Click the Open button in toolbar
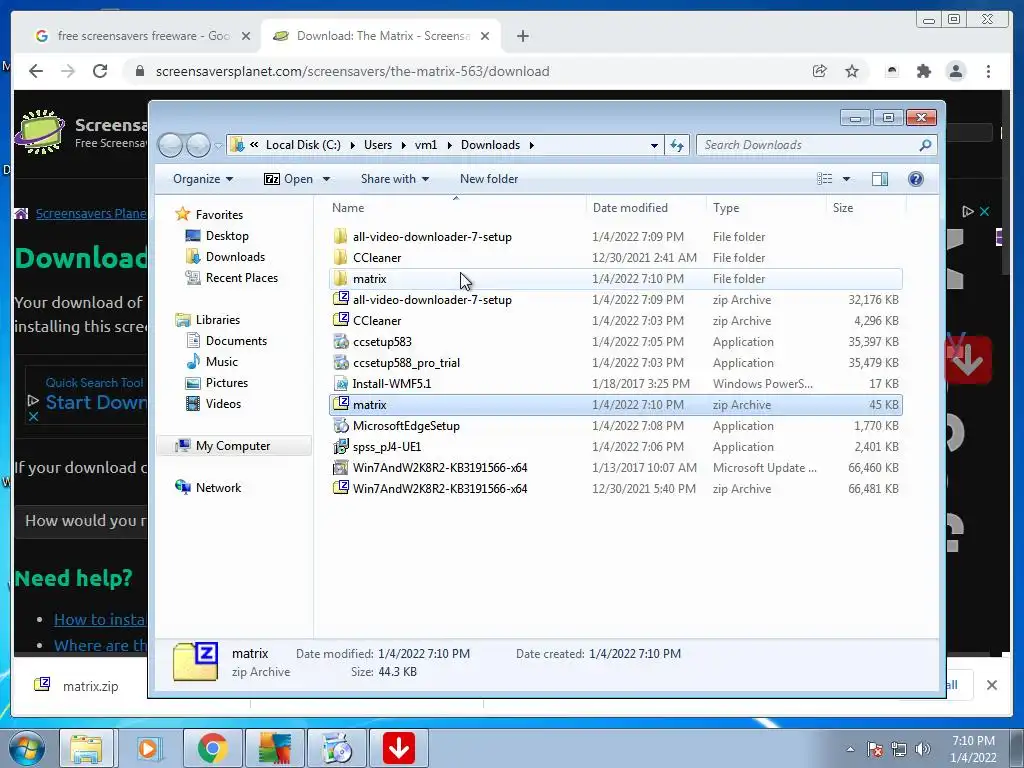Viewport: 1024px width, 768px height. [288, 179]
